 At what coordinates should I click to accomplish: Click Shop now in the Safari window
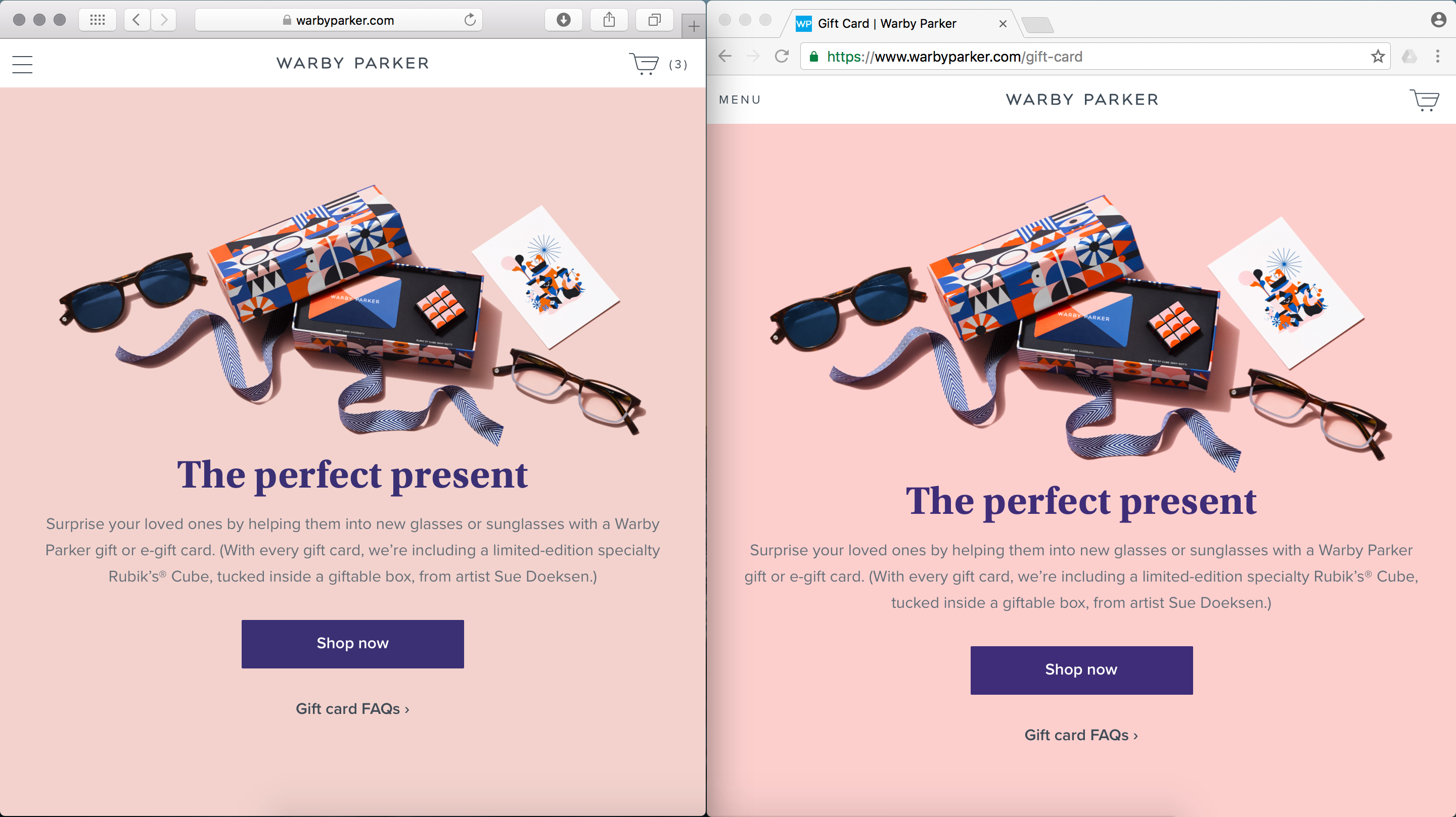click(353, 644)
